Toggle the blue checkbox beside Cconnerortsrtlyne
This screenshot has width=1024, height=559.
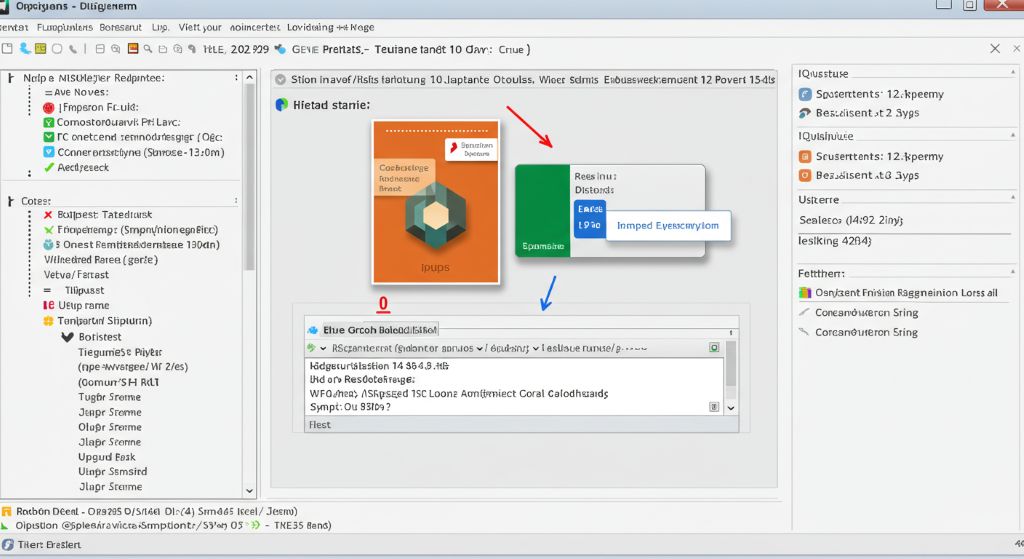coord(48,152)
